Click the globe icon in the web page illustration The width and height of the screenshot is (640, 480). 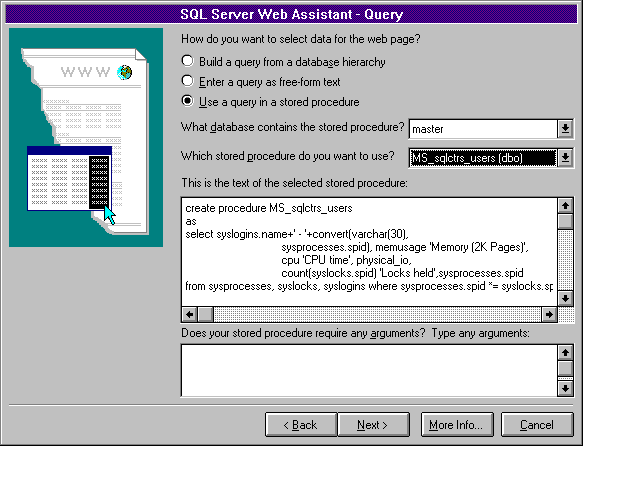tap(124, 72)
